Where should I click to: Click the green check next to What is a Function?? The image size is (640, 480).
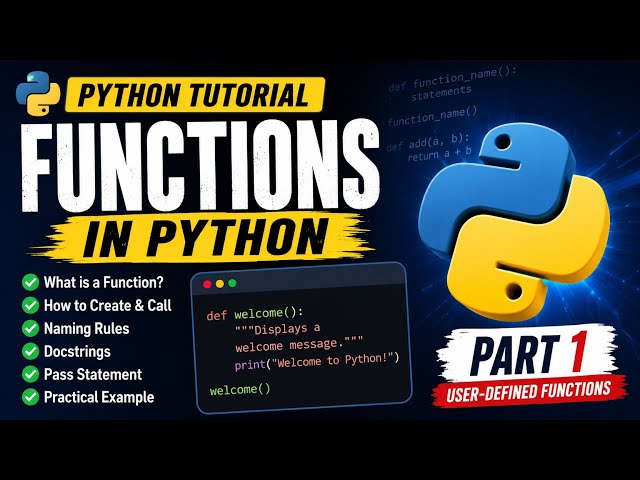point(30,282)
